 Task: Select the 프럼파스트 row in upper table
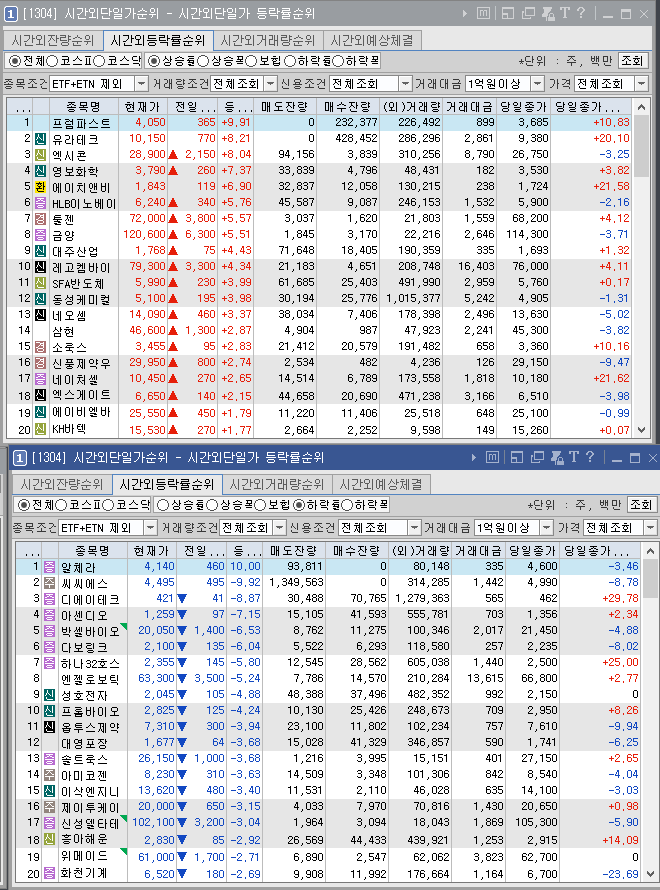(320, 123)
